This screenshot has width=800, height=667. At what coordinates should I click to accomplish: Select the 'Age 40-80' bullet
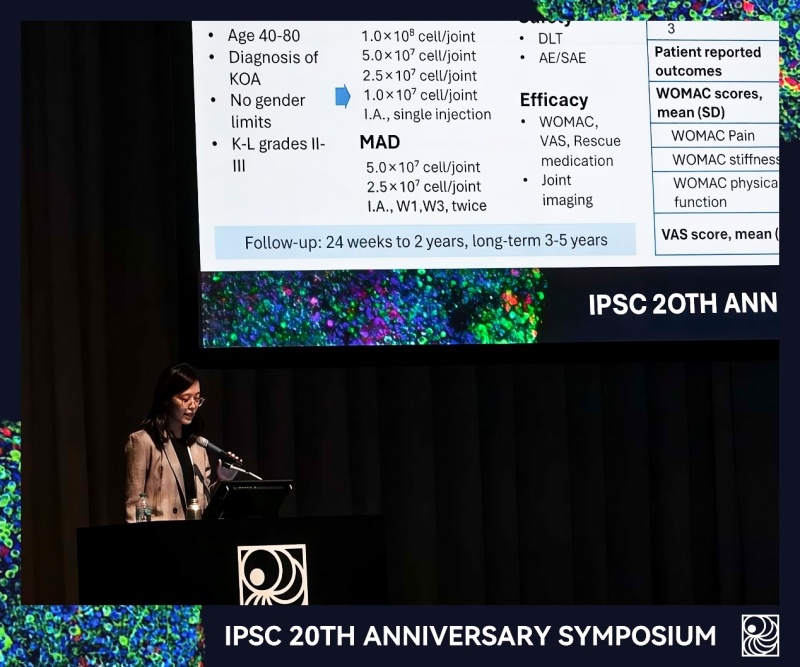pyautogui.click(x=264, y=36)
